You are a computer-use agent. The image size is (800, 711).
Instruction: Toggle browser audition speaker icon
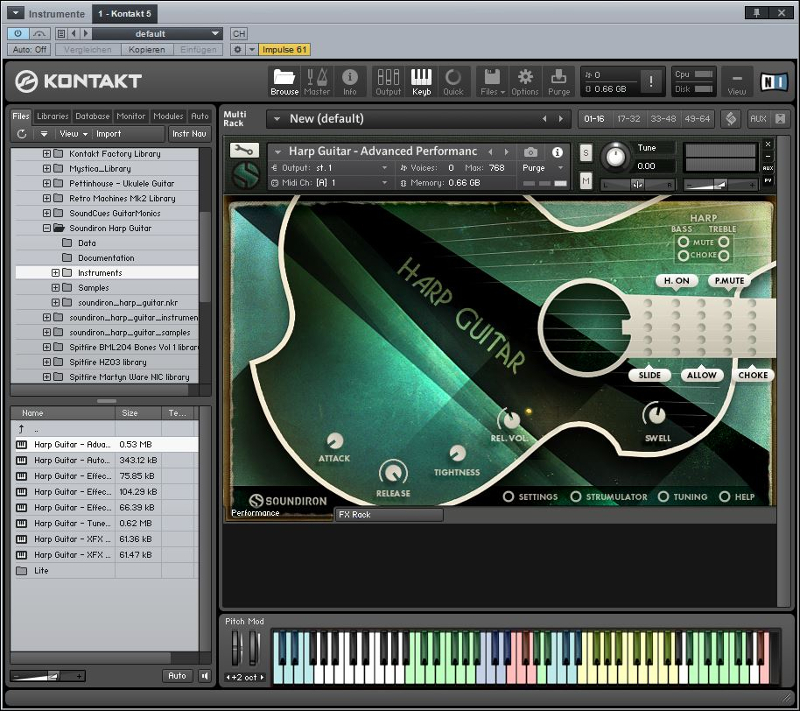(x=204, y=676)
